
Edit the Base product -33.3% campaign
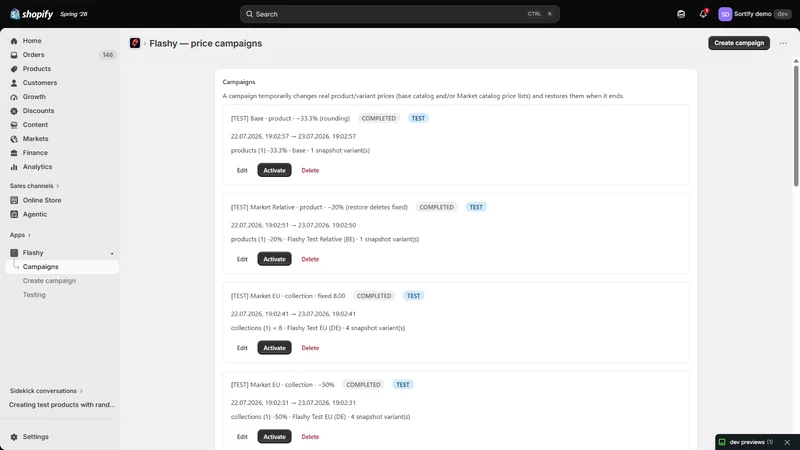pyautogui.click(x=242, y=170)
